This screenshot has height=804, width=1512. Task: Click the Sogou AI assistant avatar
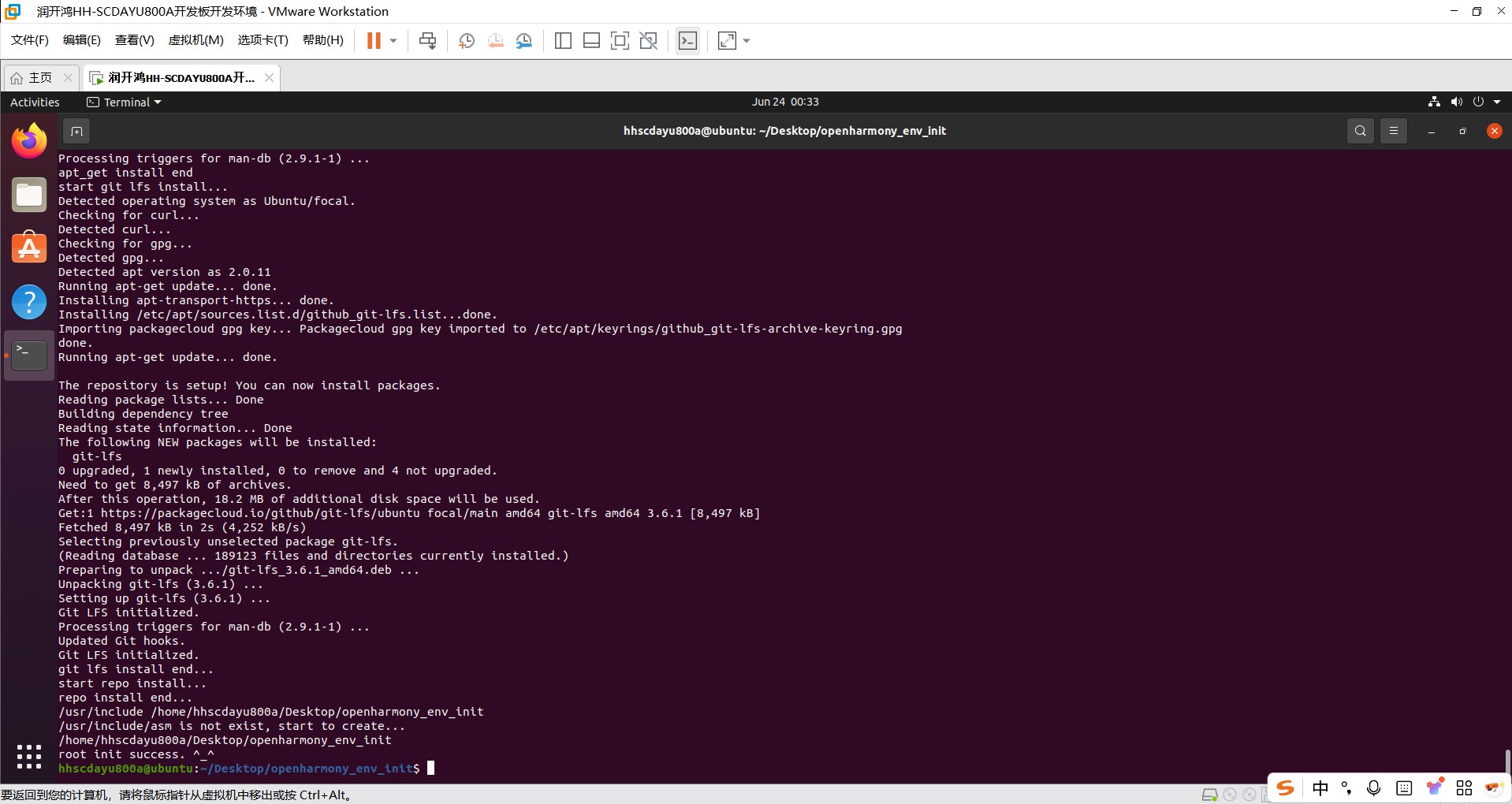click(1494, 787)
